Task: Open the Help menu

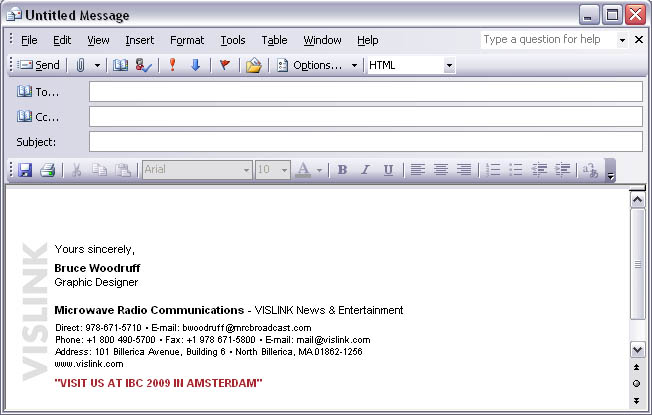Action: pos(368,40)
